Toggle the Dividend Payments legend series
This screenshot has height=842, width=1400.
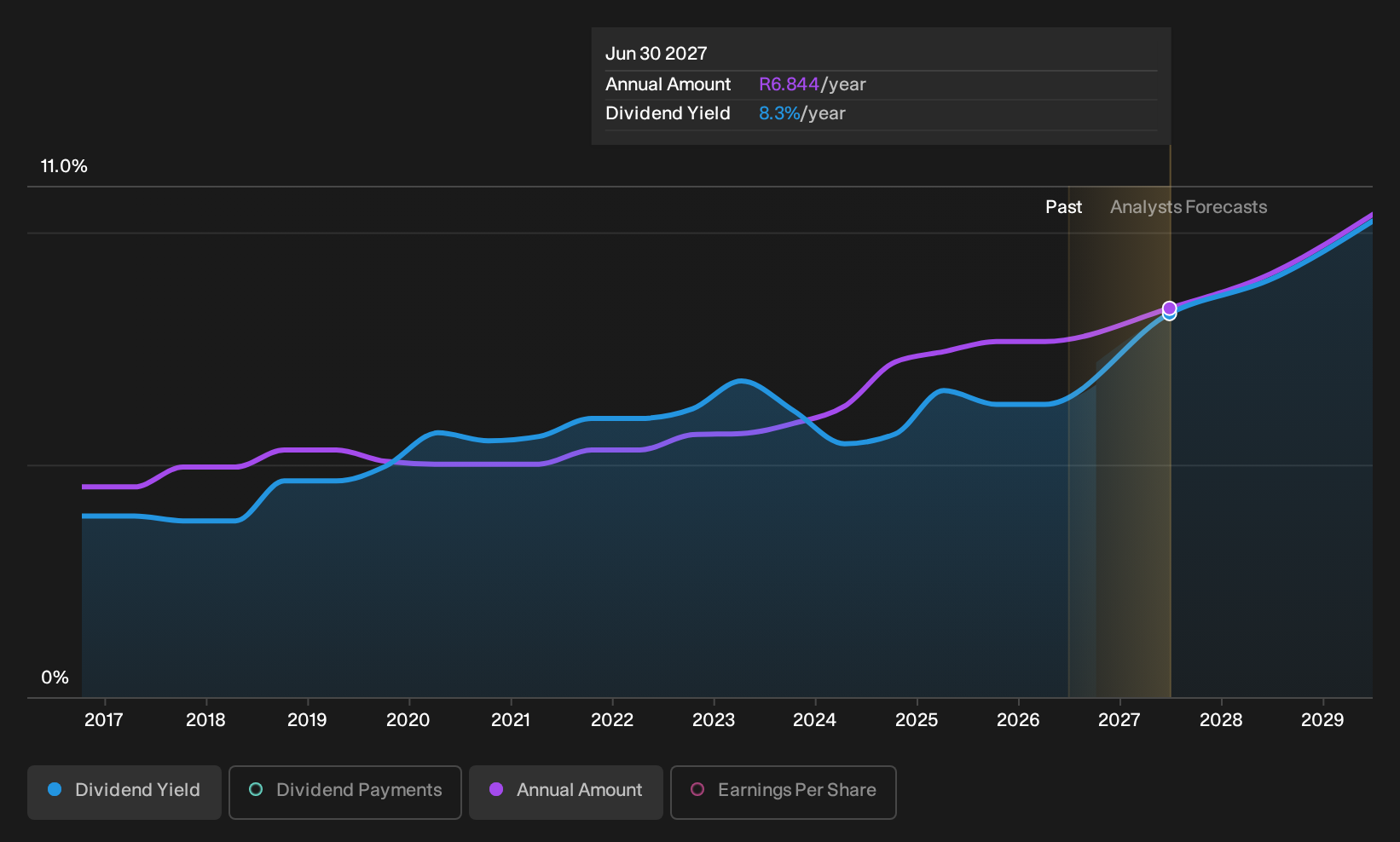tap(345, 792)
